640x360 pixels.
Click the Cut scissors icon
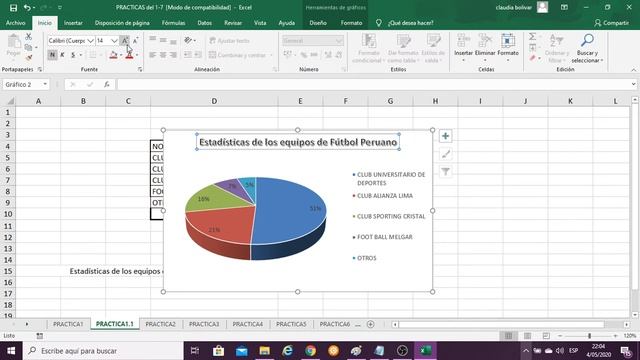coord(29,37)
